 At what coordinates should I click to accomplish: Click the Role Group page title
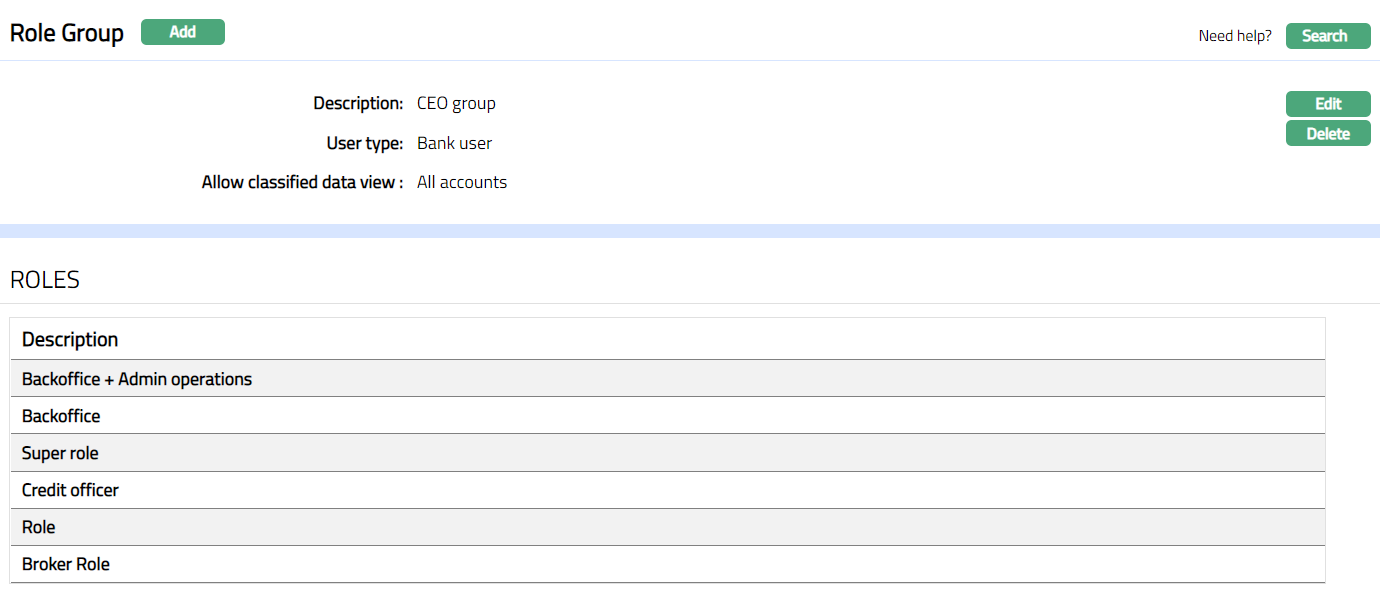[67, 33]
